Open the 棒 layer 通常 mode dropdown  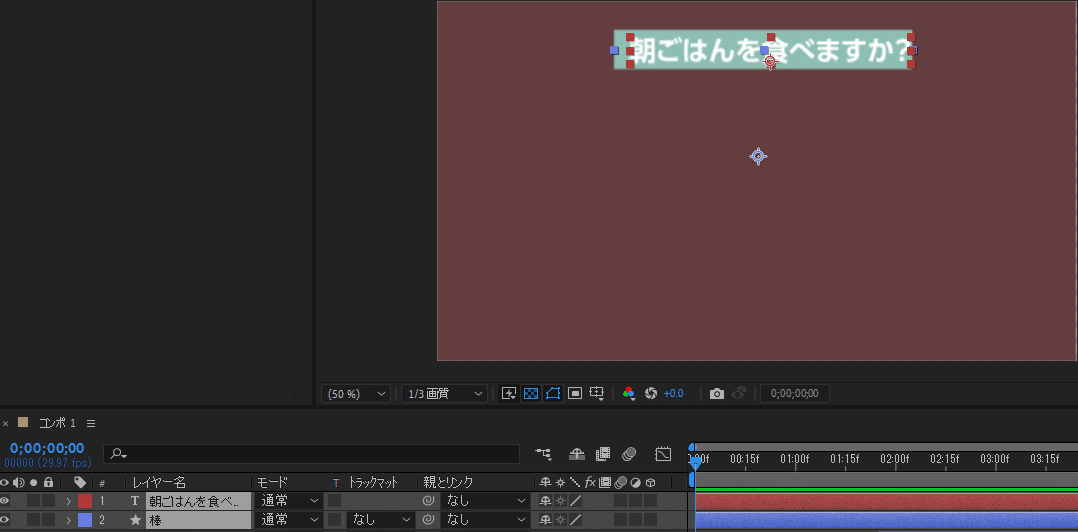point(289,520)
